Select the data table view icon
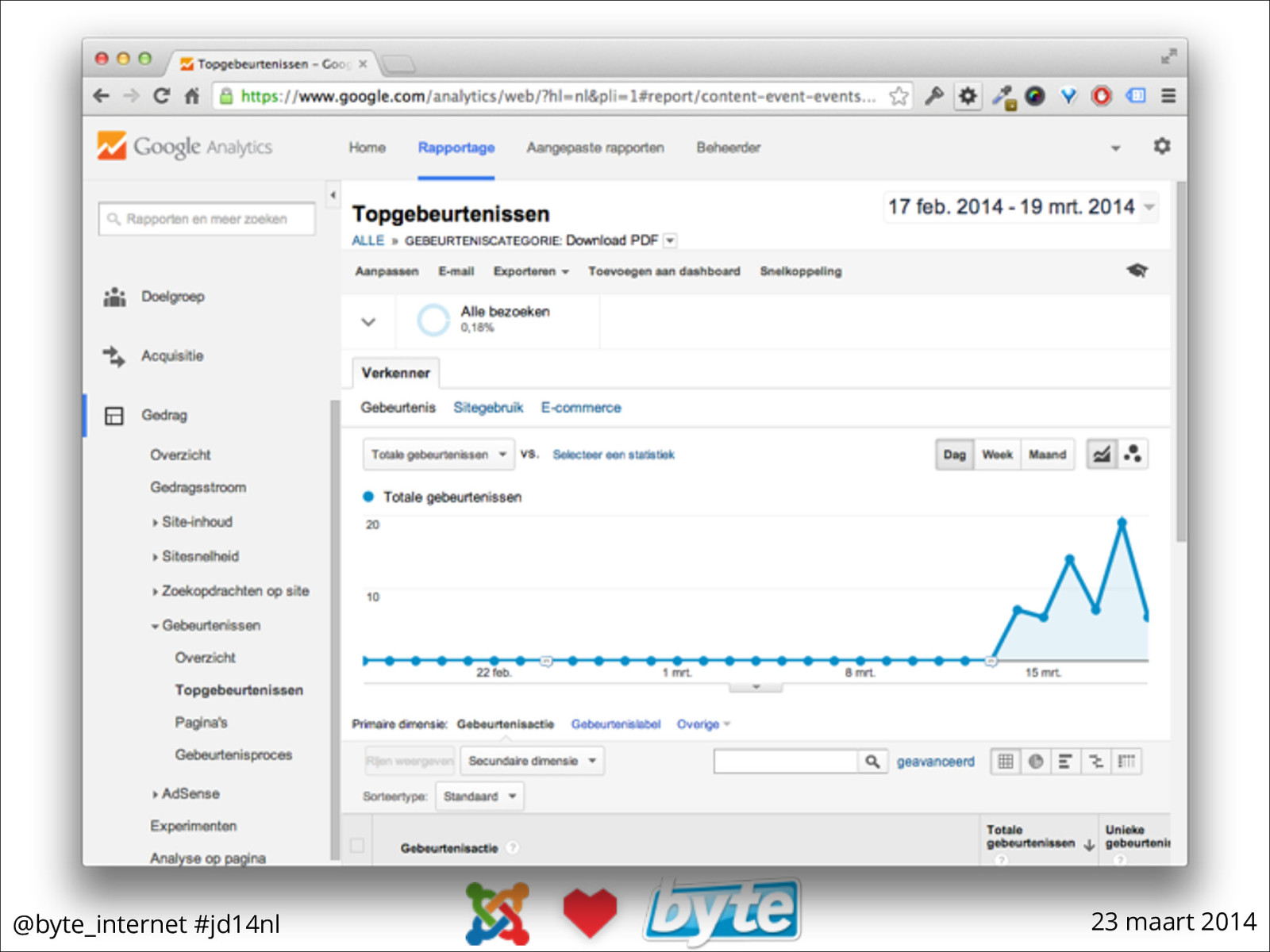The width and height of the screenshot is (1270, 952). (1006, 762)
